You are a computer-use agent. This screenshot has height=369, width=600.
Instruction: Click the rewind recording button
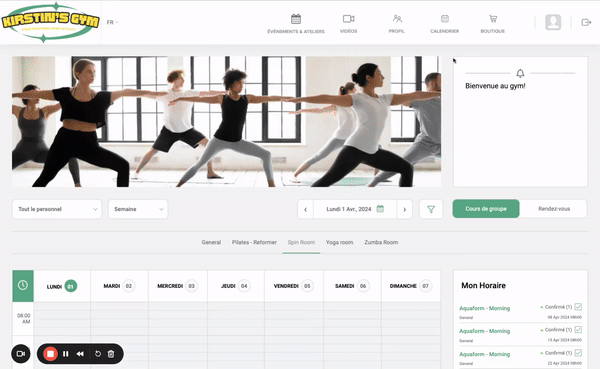[80, 354]
